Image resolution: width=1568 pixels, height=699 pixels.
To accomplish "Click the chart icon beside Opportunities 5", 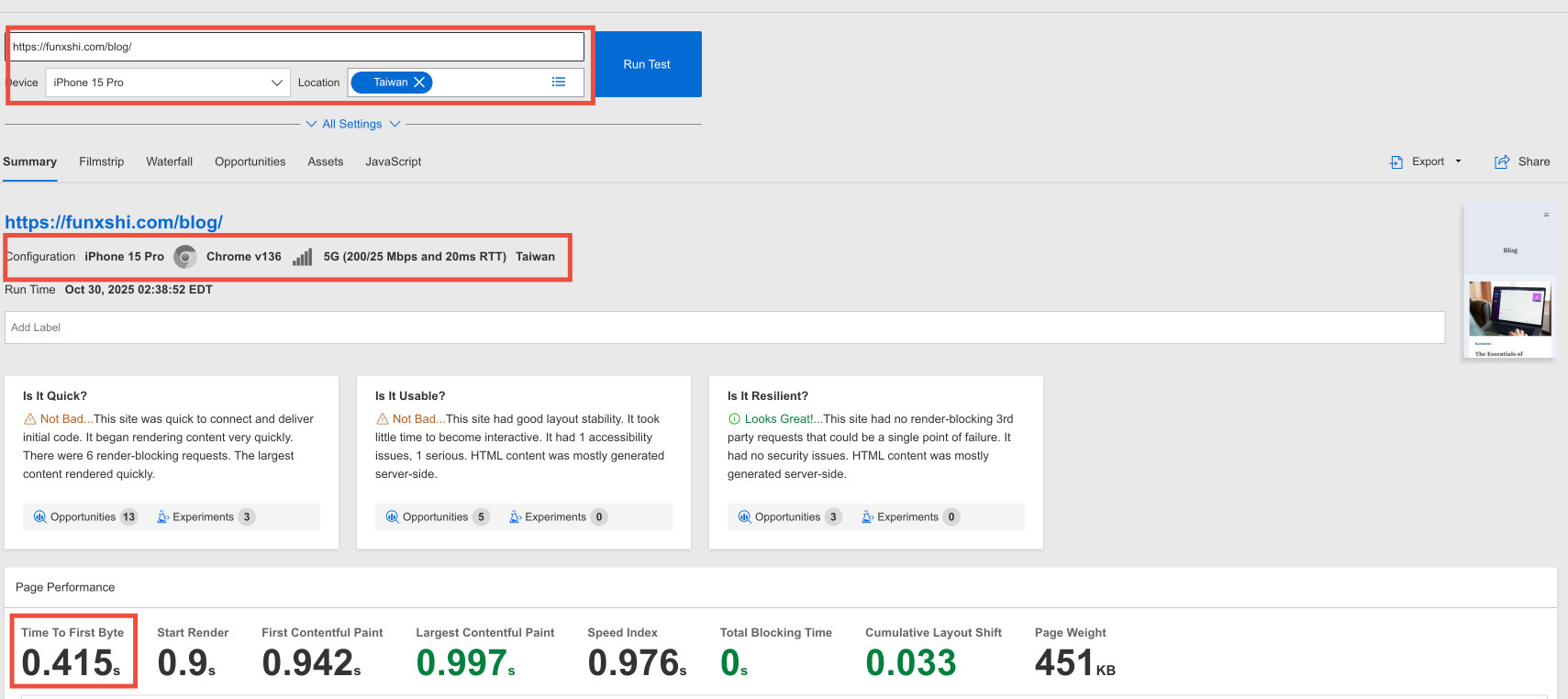I will [x=392, y=517].
